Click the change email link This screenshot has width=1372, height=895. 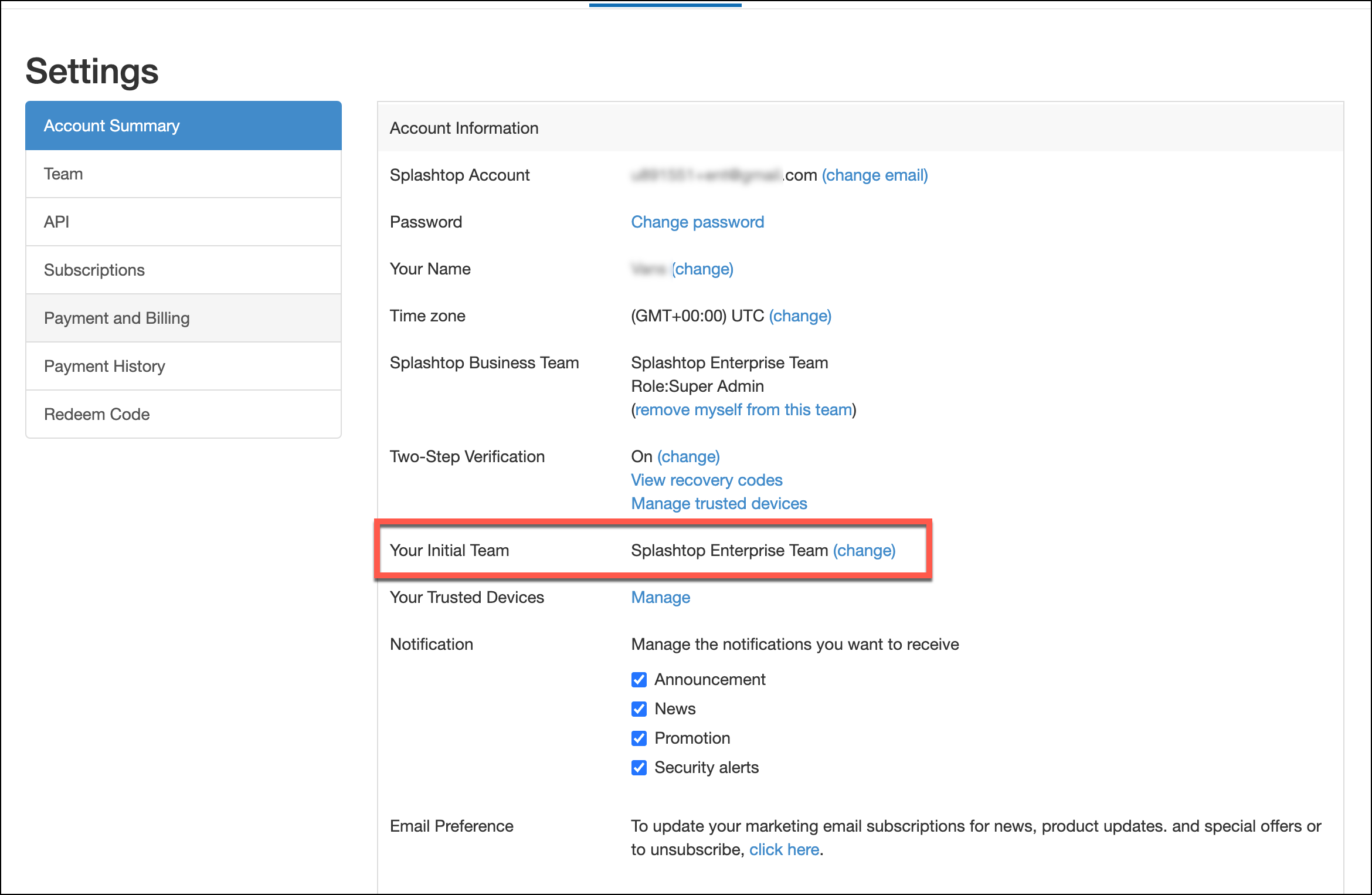click(x=874, y=175)
